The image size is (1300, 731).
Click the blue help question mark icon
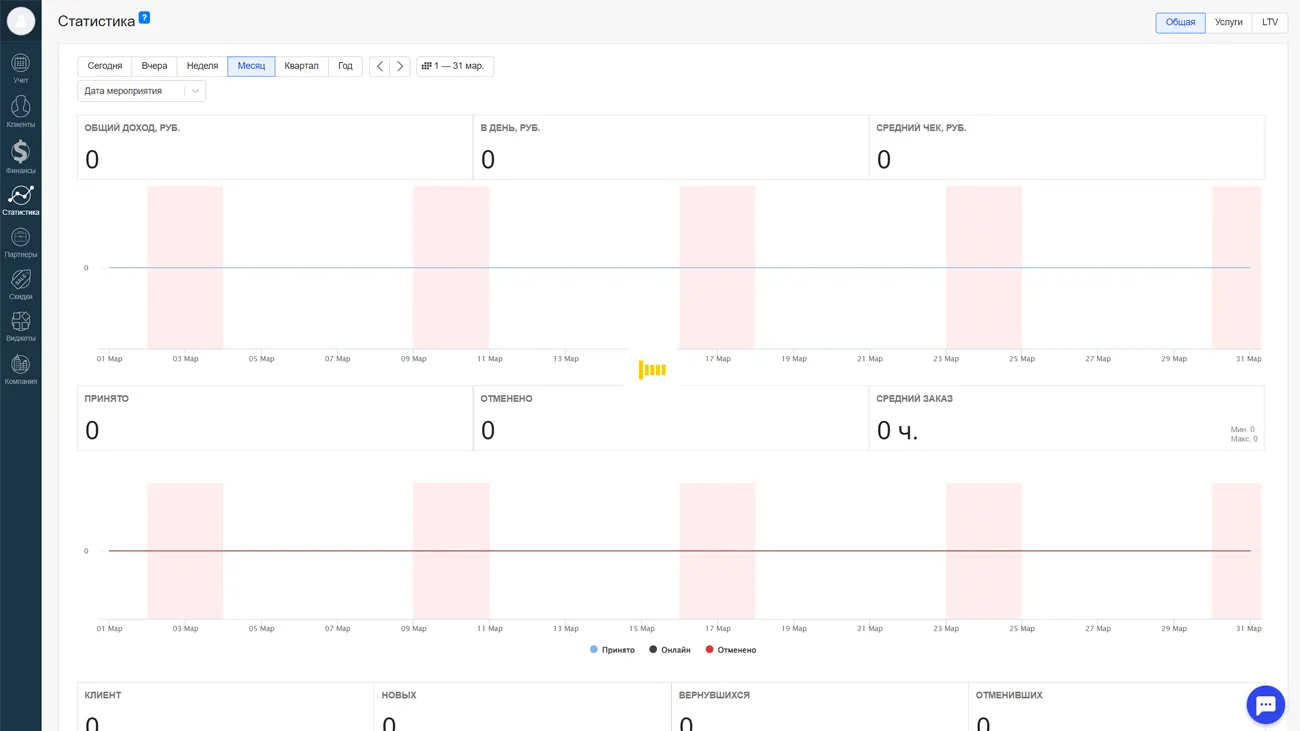[144, 18]
